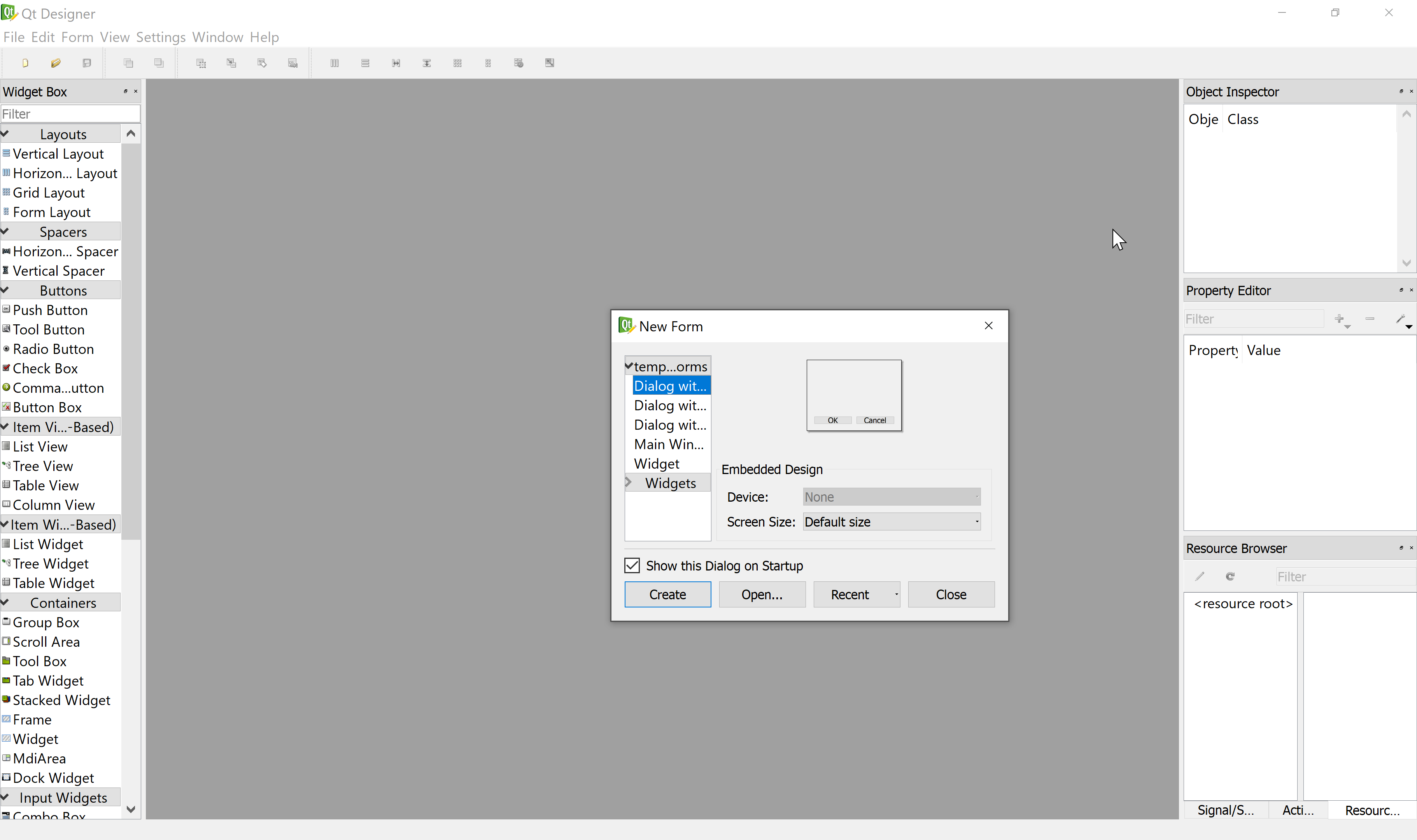Screen dimensions: 1417x840
Task: Select the Edit Widgets mode icon
Action: click(x=201, y=63)
